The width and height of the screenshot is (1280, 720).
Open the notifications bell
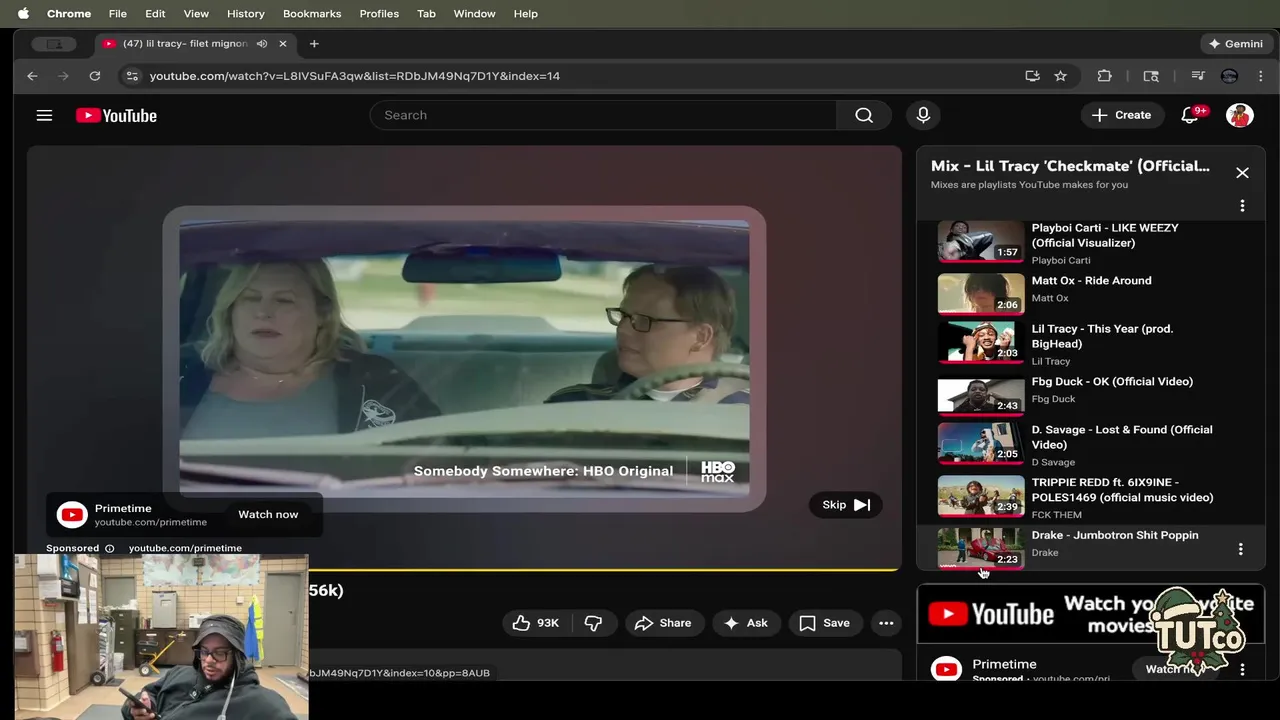click(x=1190, y=115)
